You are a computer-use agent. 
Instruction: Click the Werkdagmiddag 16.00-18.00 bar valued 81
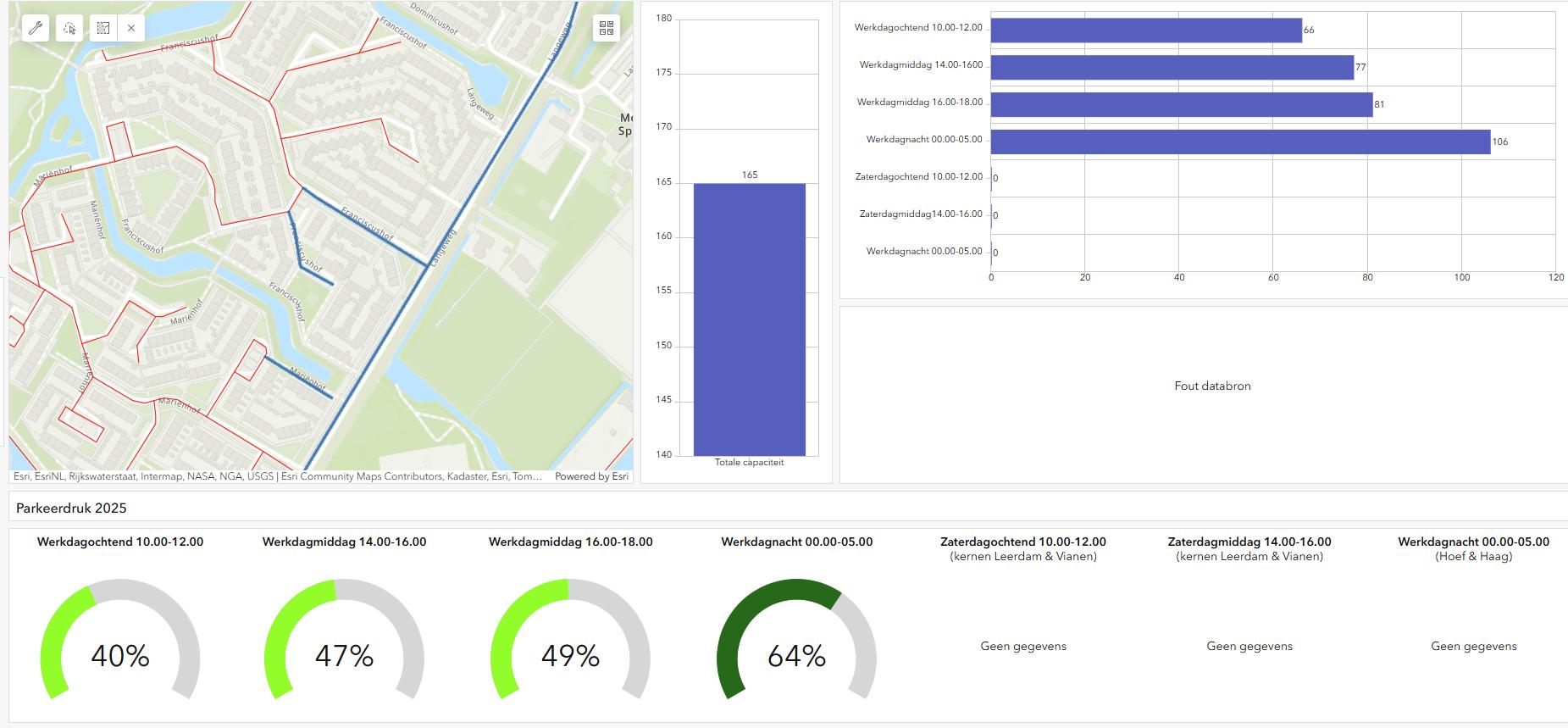(x=1181, y=104)
